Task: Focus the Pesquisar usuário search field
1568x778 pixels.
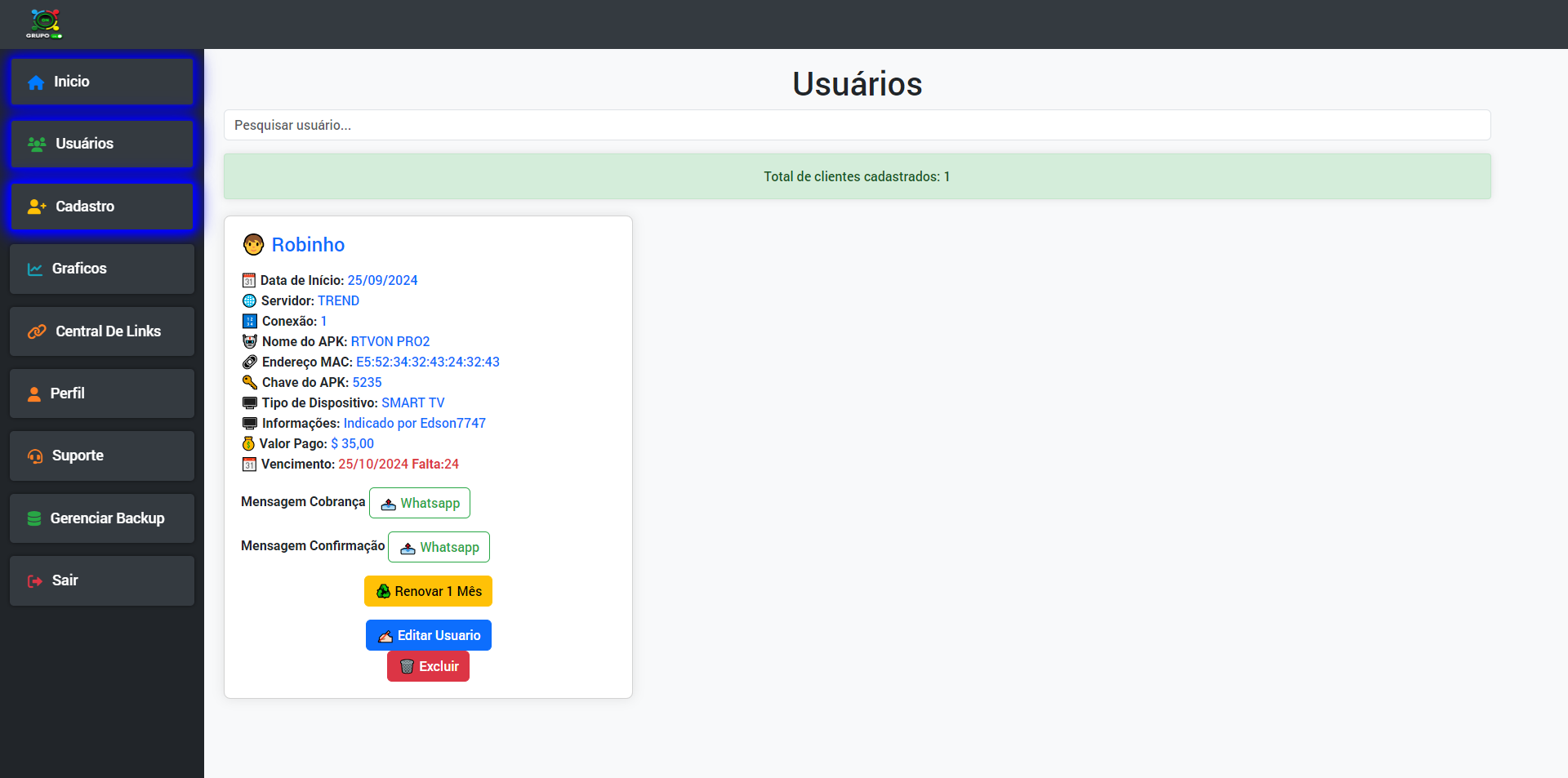Action: [x=857, y=125]
